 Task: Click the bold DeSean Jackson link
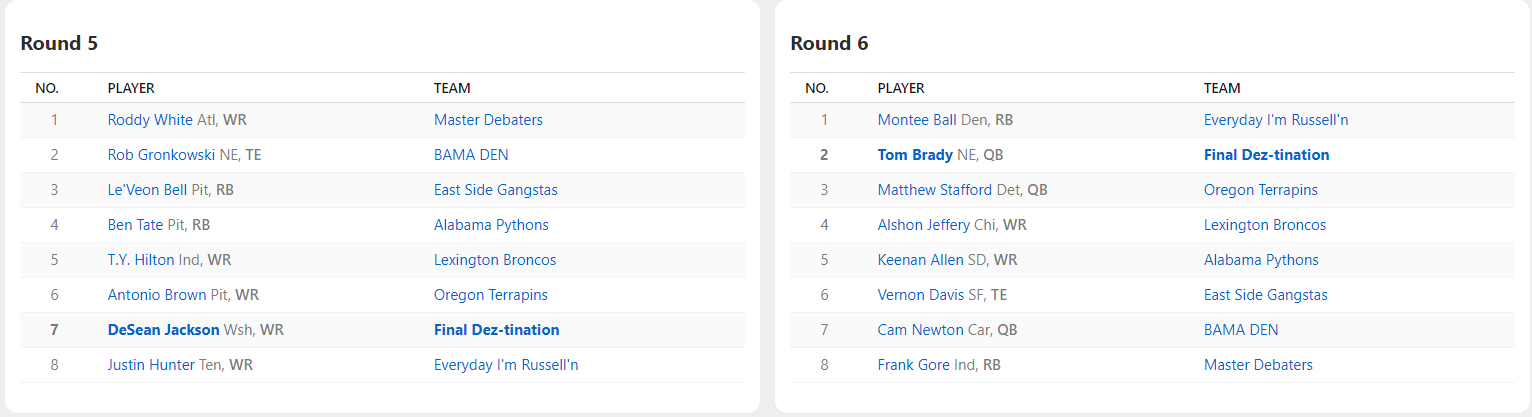click(x=163, y=330)
